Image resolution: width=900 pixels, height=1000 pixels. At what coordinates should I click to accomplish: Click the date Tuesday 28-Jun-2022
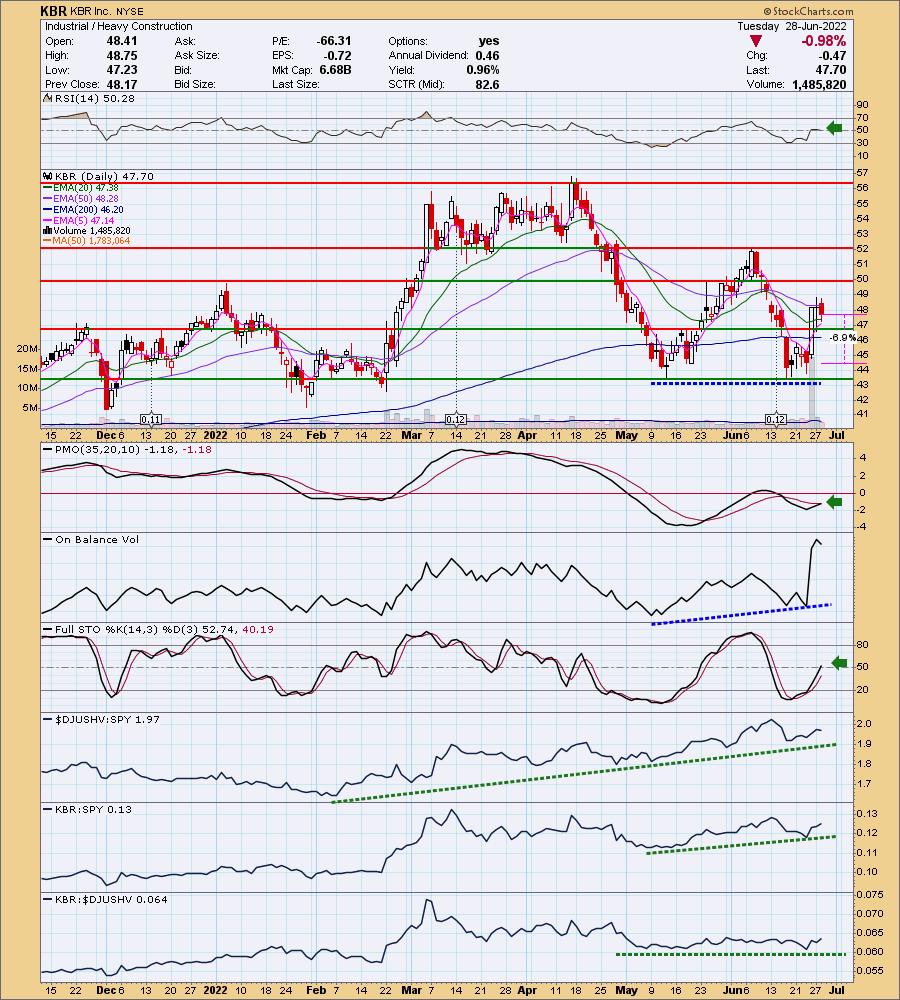pyautogui.click(x=792, y=26)
